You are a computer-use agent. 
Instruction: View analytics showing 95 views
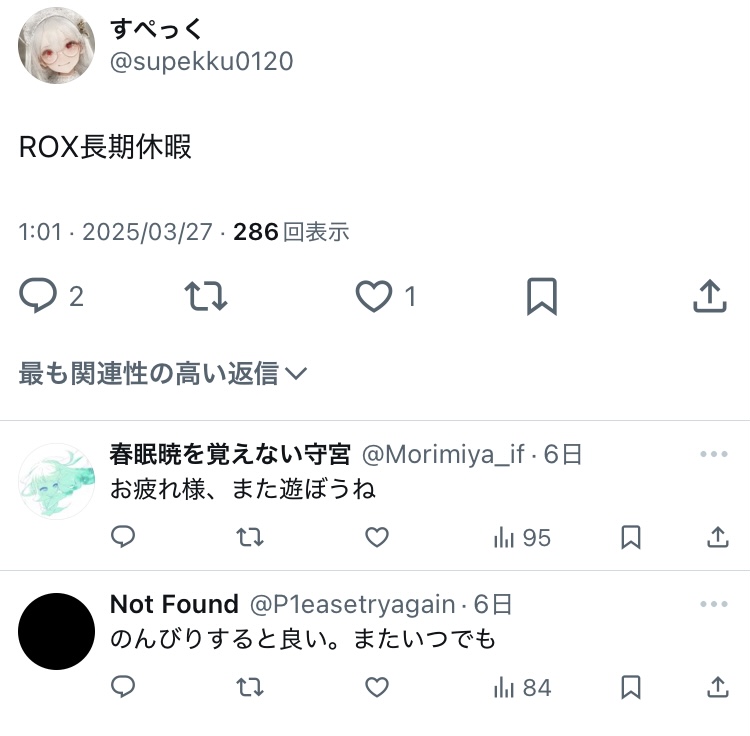tap(522, 538)
